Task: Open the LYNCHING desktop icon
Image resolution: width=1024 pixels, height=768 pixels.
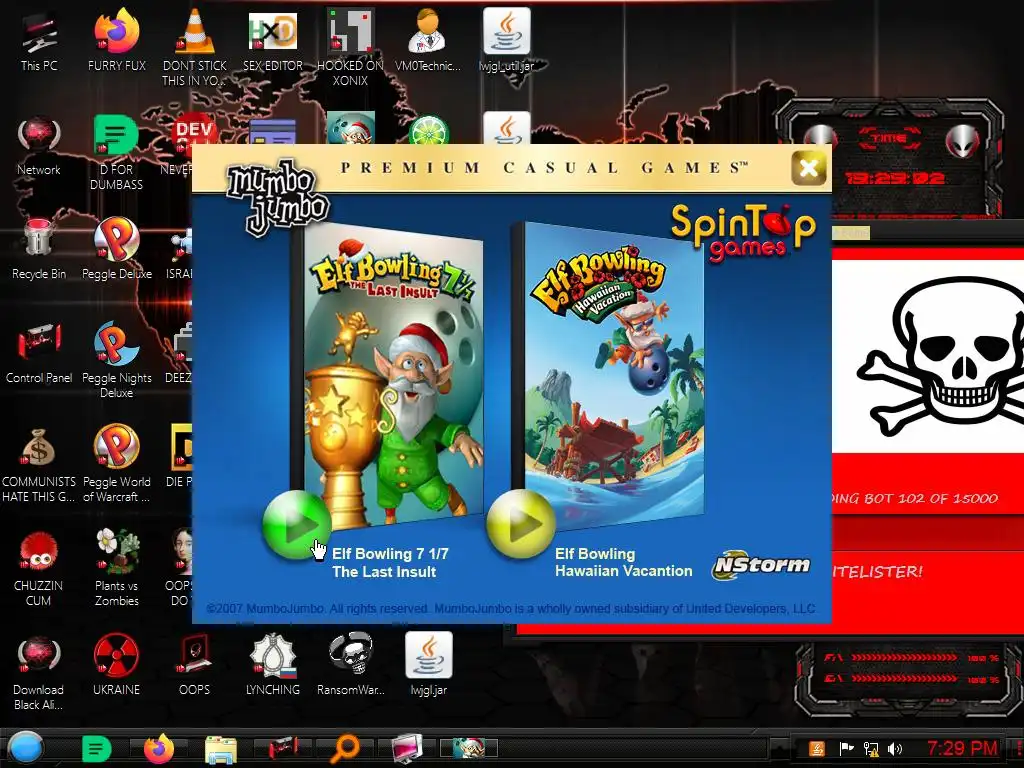Action: point(272,665)
